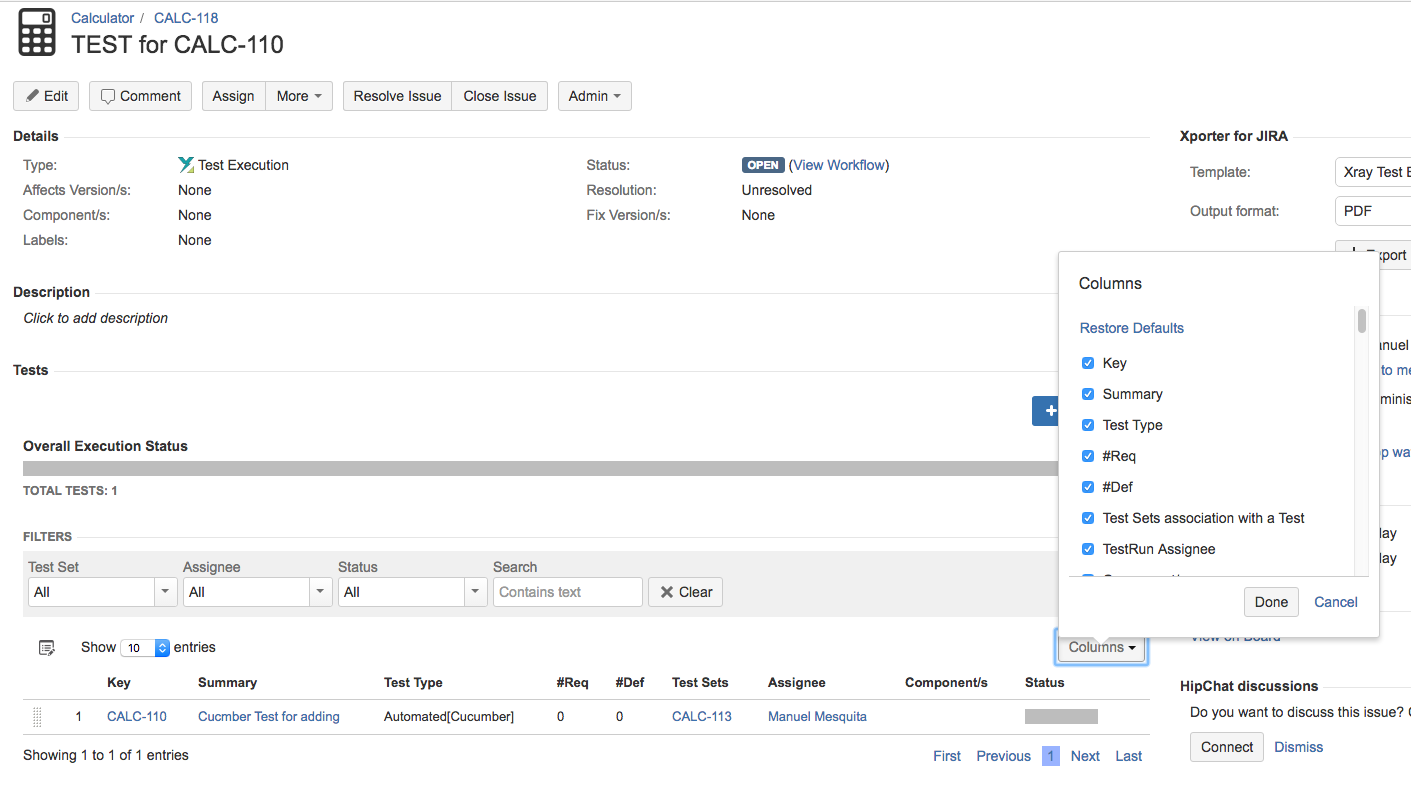
Task: Click the Assign button
Action: (x=234, y=96)
